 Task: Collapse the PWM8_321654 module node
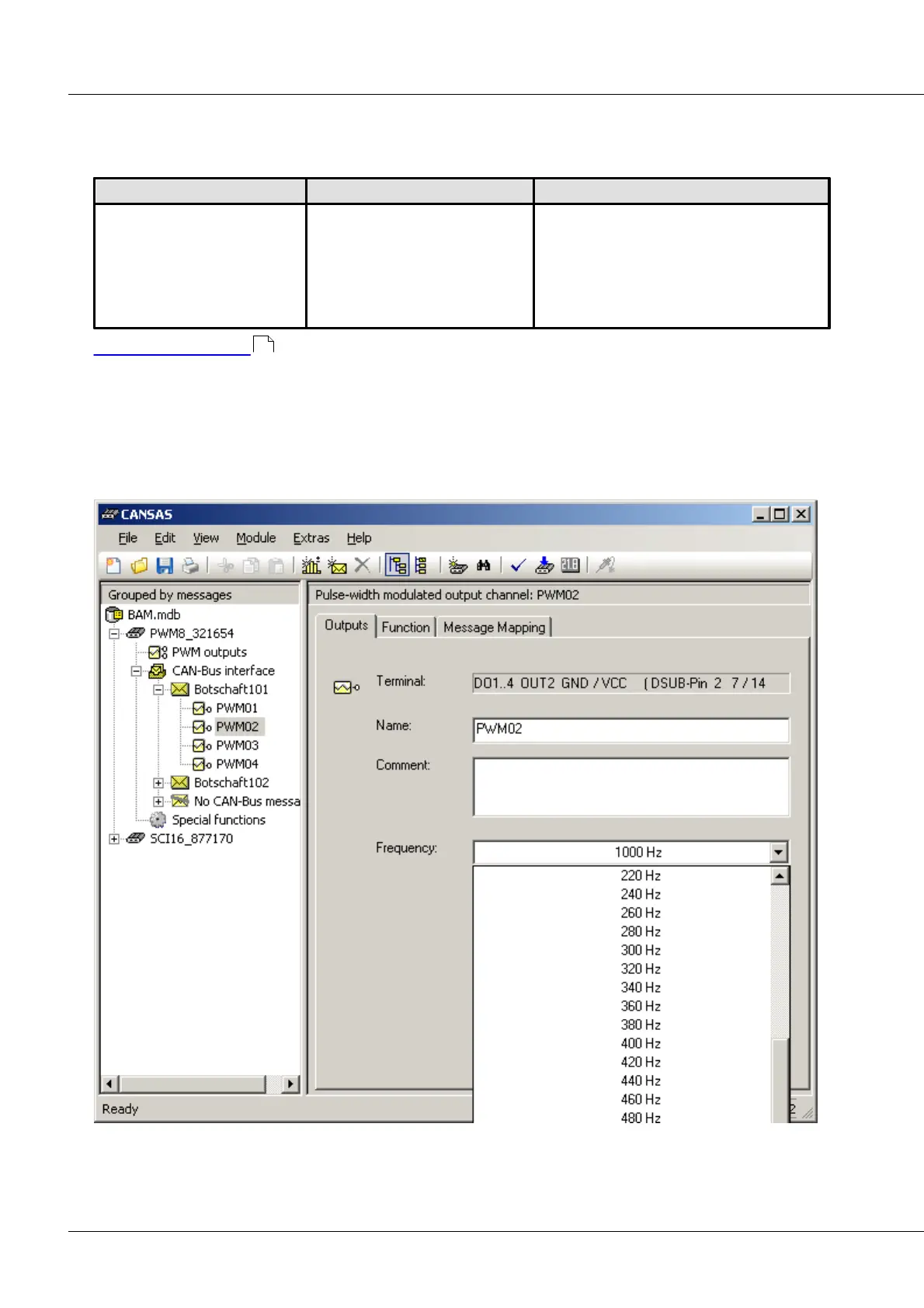(x=114, y=633)
